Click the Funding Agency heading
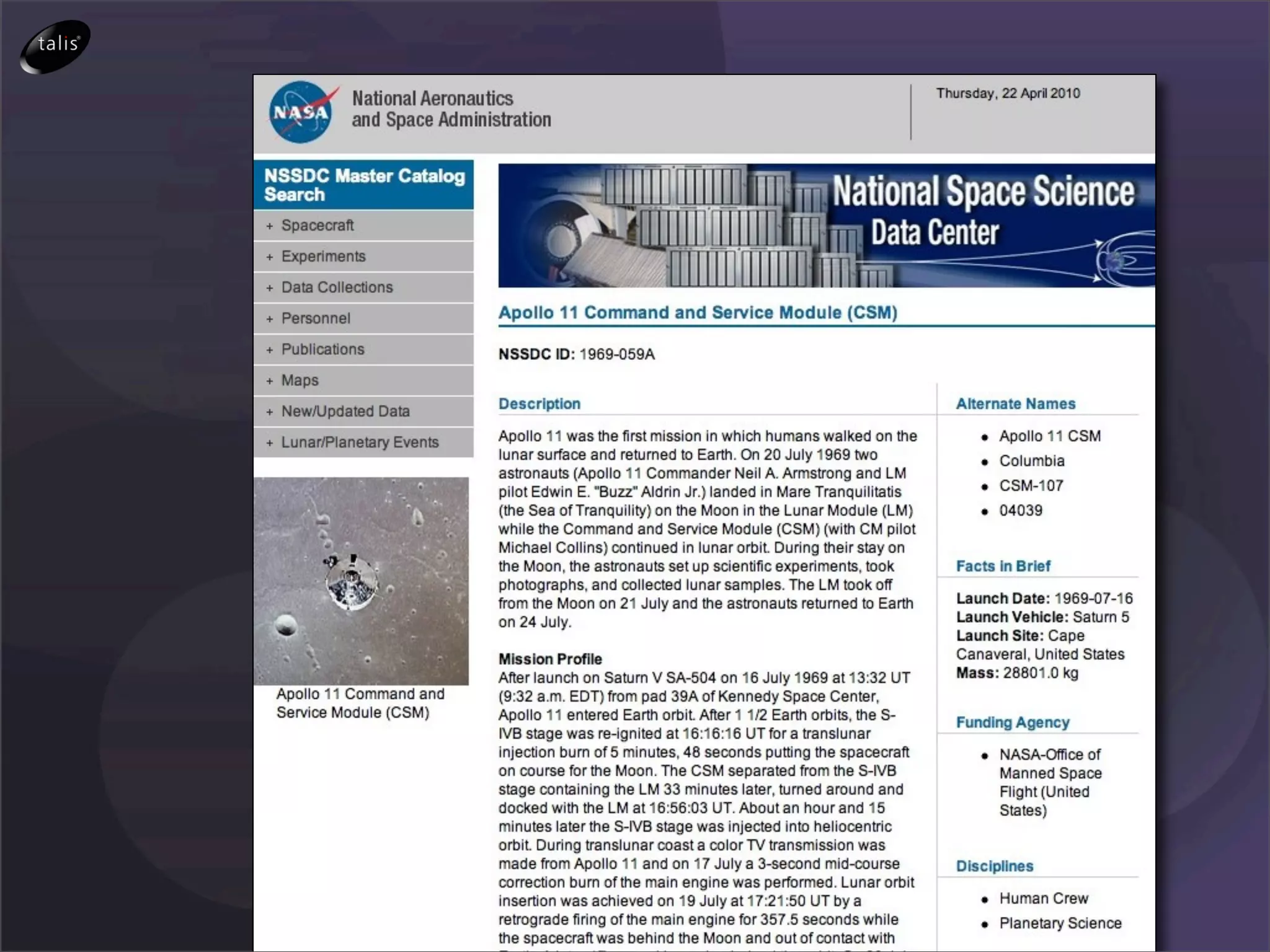The width and height of the screenshot is (1270, 952). coord(1012,723)
